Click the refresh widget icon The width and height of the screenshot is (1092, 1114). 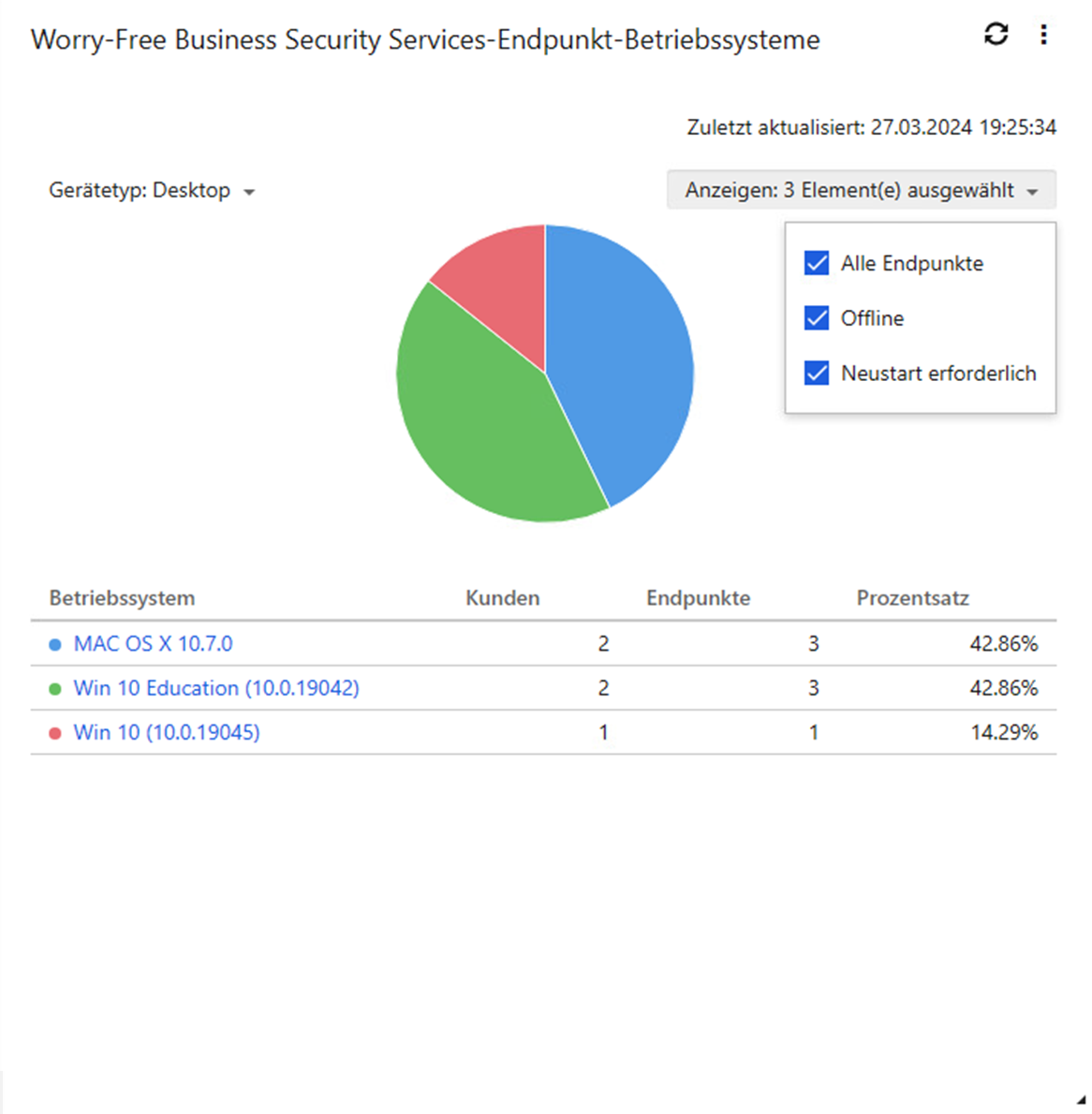pos(996,35)
